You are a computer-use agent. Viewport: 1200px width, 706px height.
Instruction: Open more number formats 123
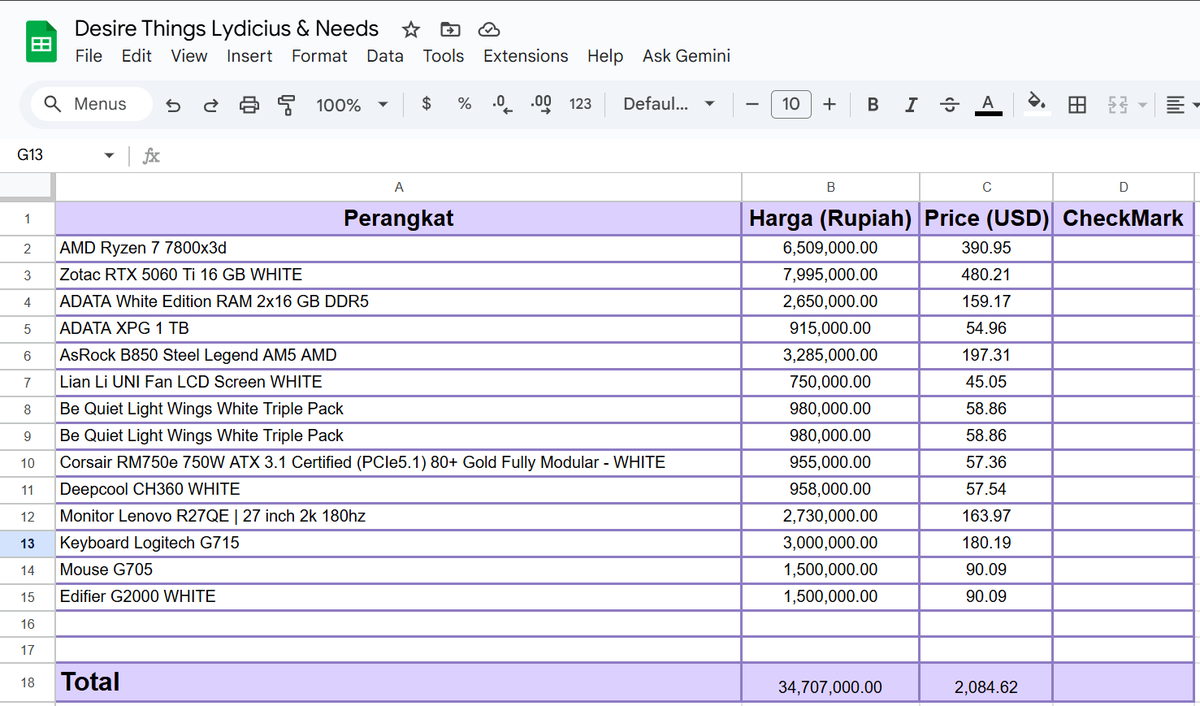pos(580,103)
